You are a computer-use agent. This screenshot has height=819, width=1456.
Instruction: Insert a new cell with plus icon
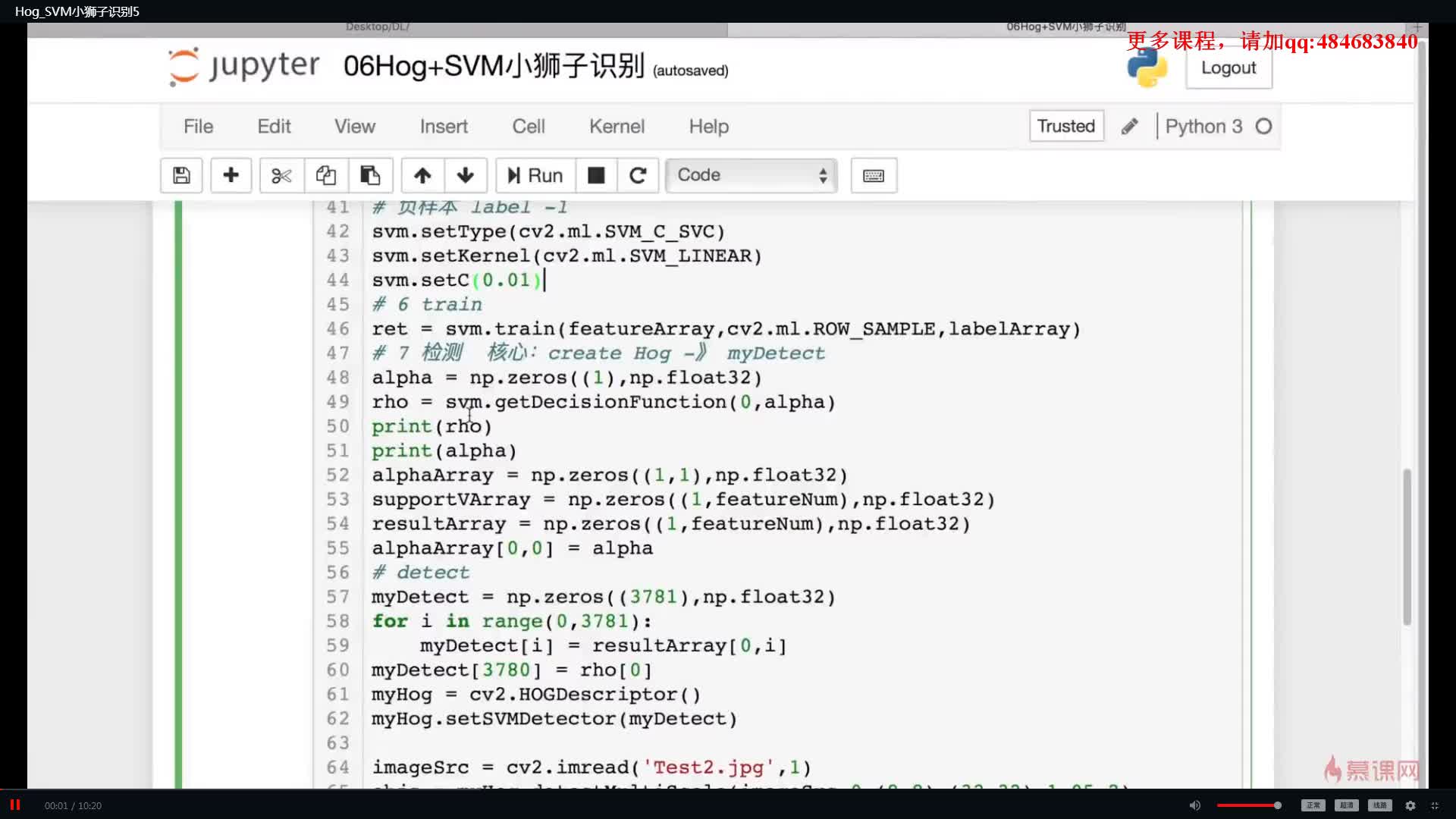click(x=231, y=176)
